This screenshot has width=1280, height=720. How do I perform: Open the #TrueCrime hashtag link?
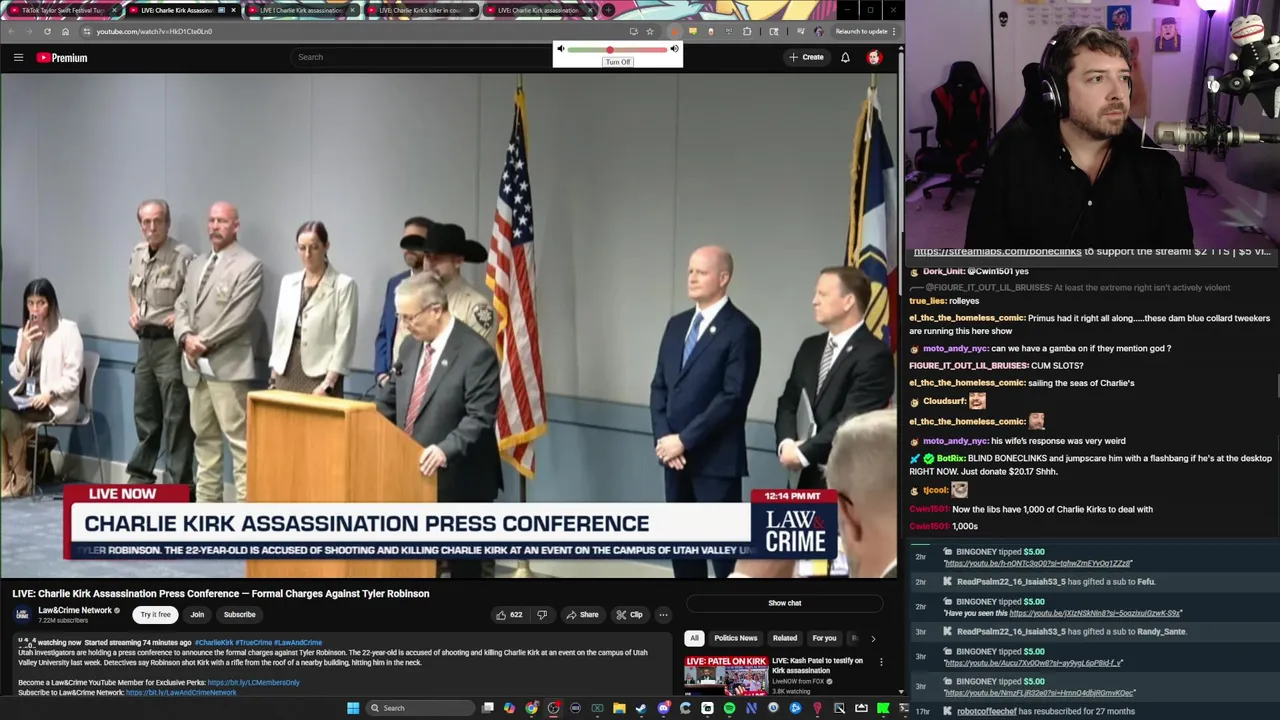tap(253, 642)
